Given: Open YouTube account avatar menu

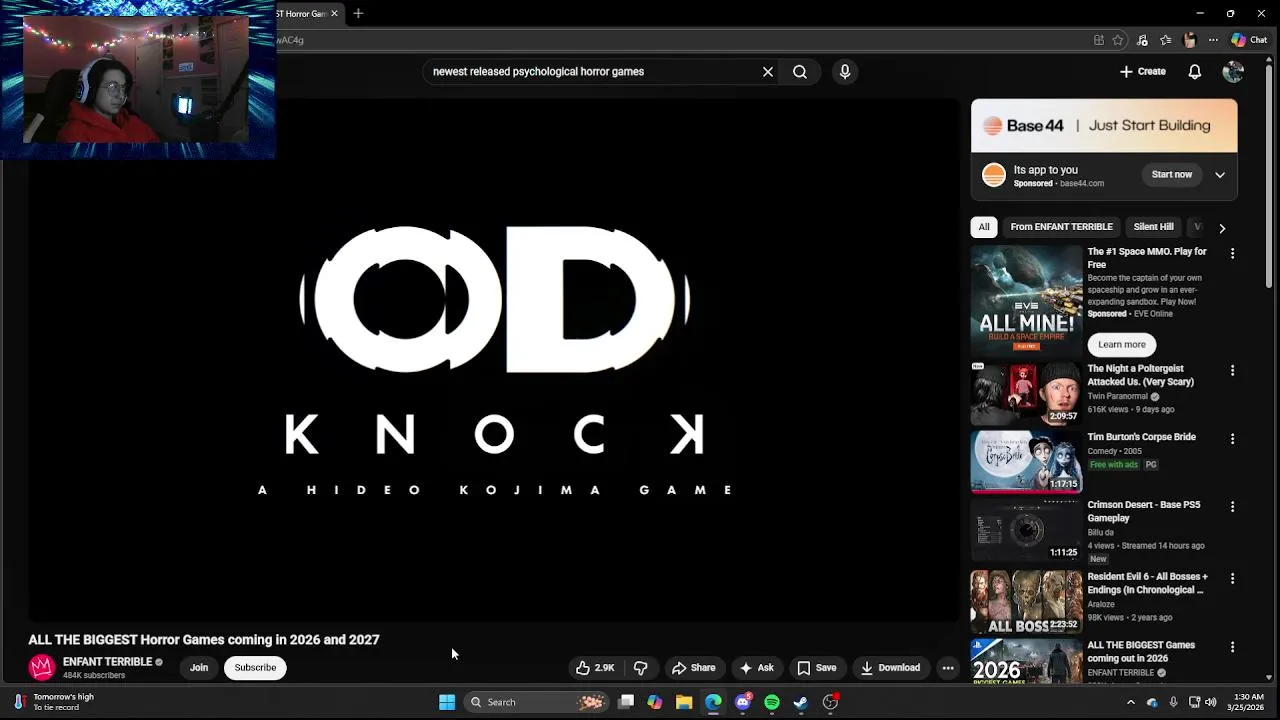Looking at the screenshot, I should coord(1233,72).
